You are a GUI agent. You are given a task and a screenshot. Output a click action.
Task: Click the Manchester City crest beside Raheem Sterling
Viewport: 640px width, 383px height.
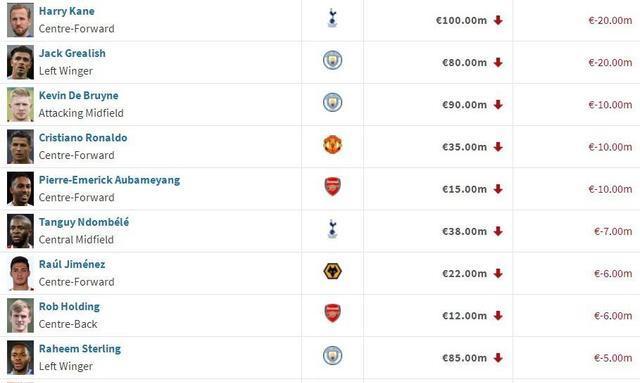(x=333, y=355)
